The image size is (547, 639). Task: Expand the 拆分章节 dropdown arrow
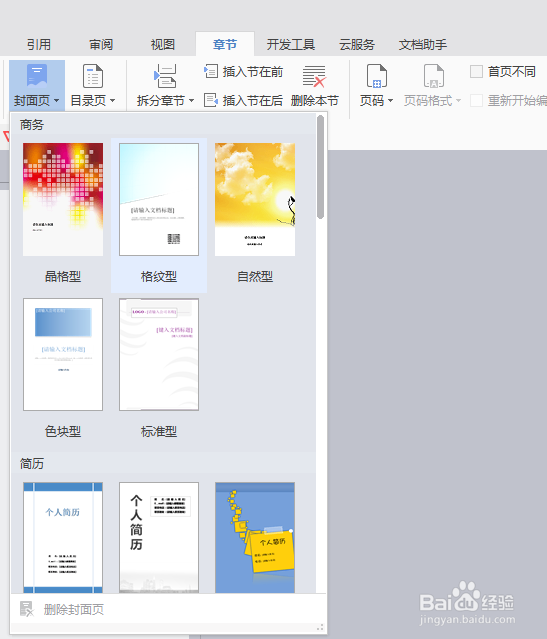coord(191,101)
